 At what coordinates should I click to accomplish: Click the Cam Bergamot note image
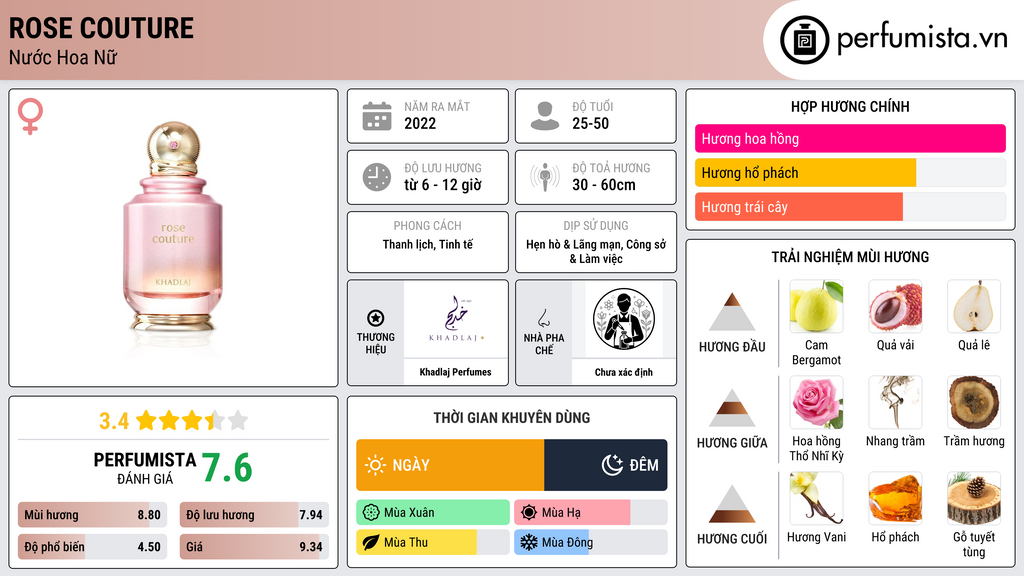point(816,306)
